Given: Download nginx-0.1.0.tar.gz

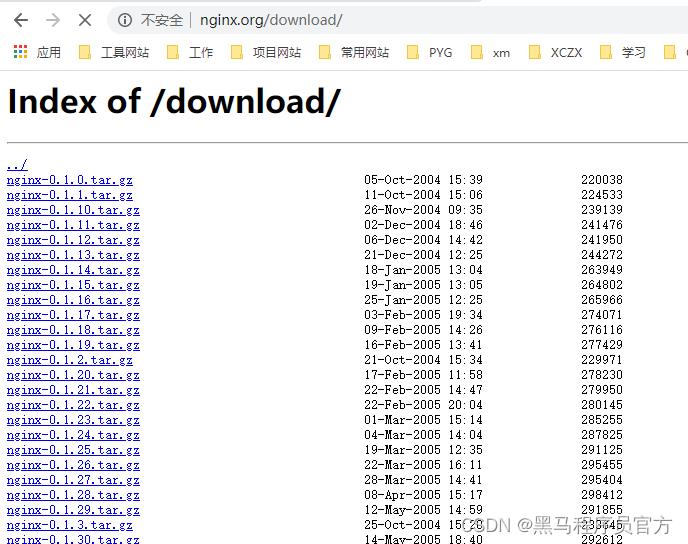Looking at the screenshot, I should 70,180.
